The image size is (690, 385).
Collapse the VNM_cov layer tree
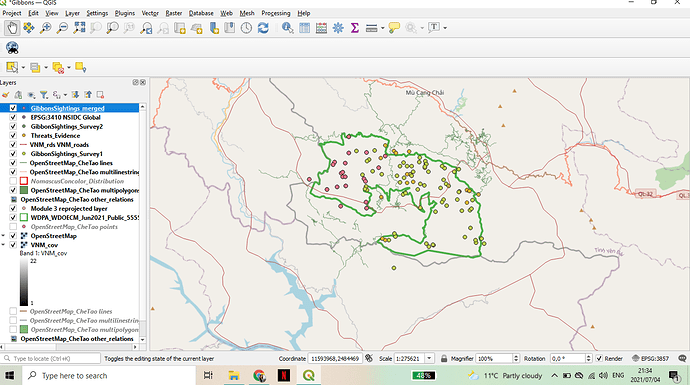tap(4, 245)
